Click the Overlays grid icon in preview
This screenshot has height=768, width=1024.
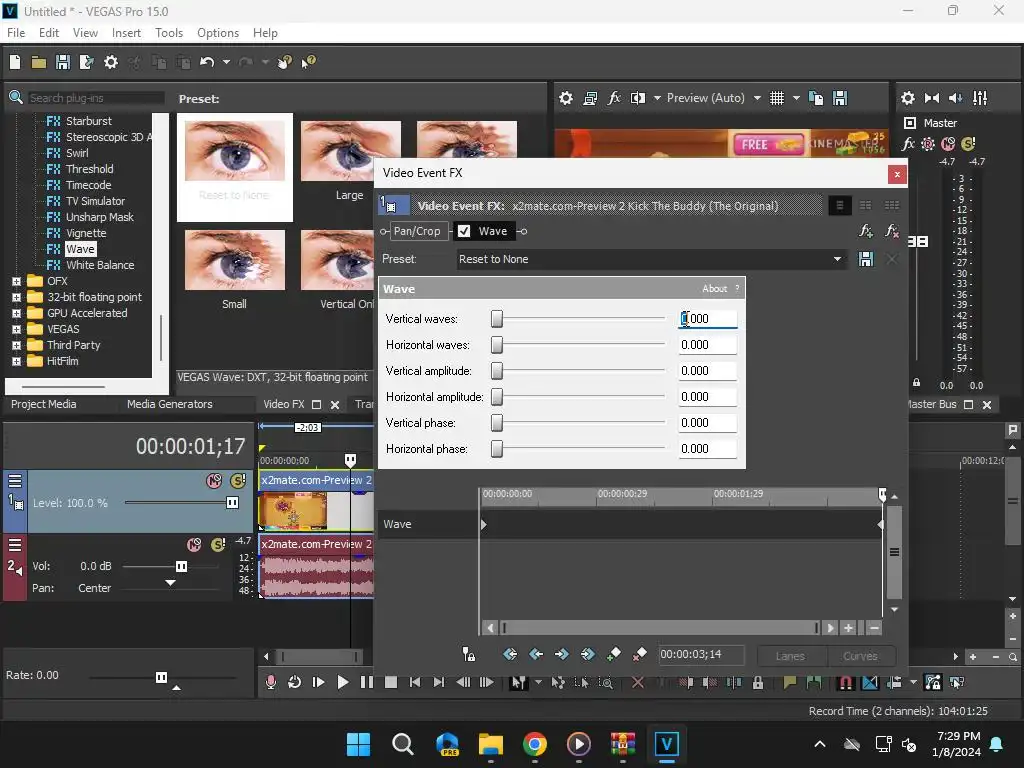pos(776,98)
